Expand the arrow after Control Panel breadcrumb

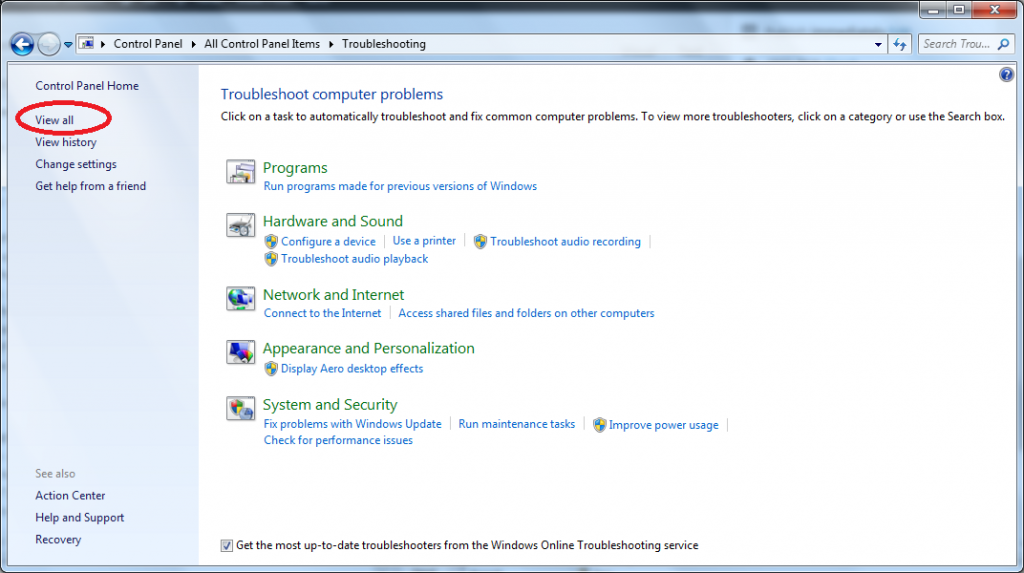tap(193, 44)
